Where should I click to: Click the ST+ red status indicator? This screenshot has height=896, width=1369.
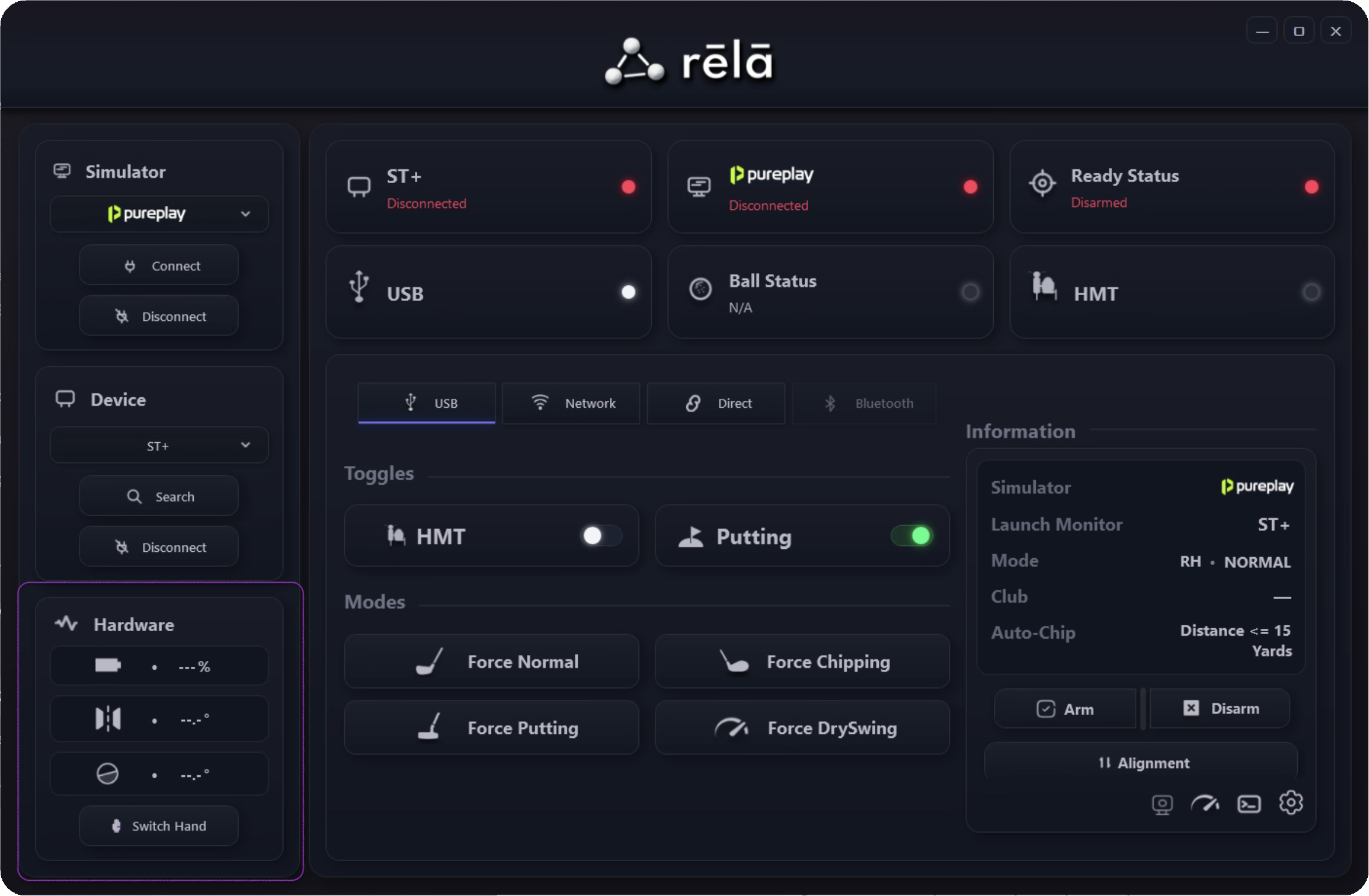[628, 187]
